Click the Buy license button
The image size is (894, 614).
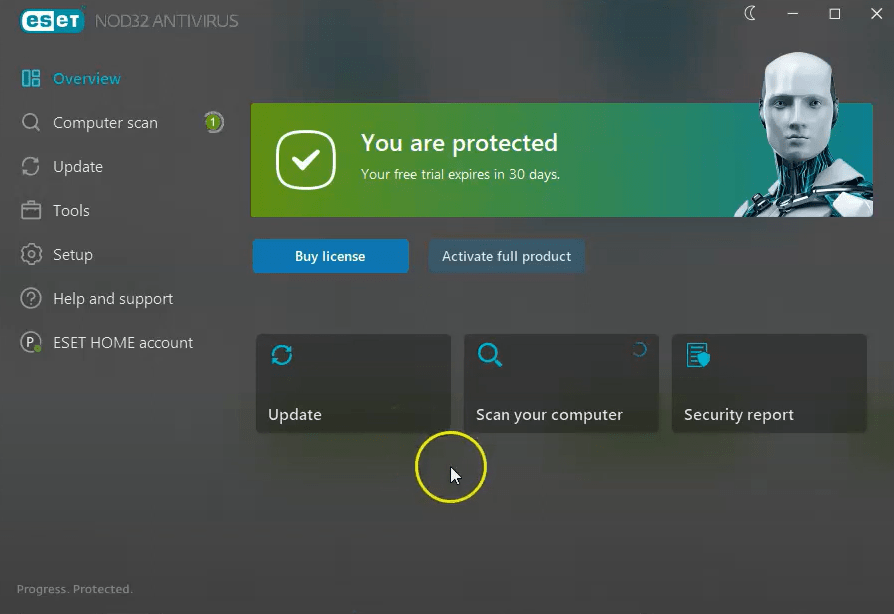point(331,256)
